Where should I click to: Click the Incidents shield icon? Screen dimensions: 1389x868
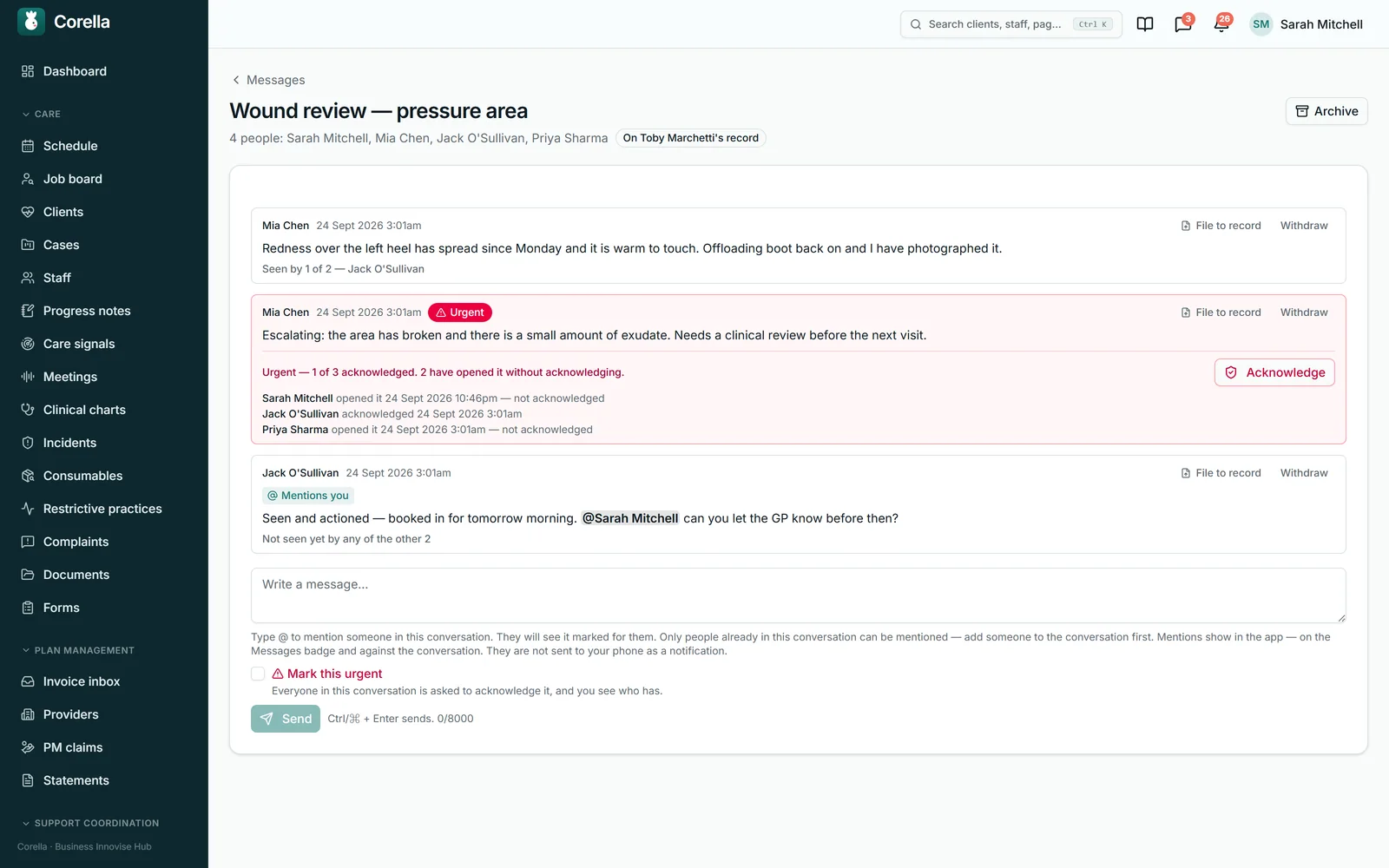point(28,443)
